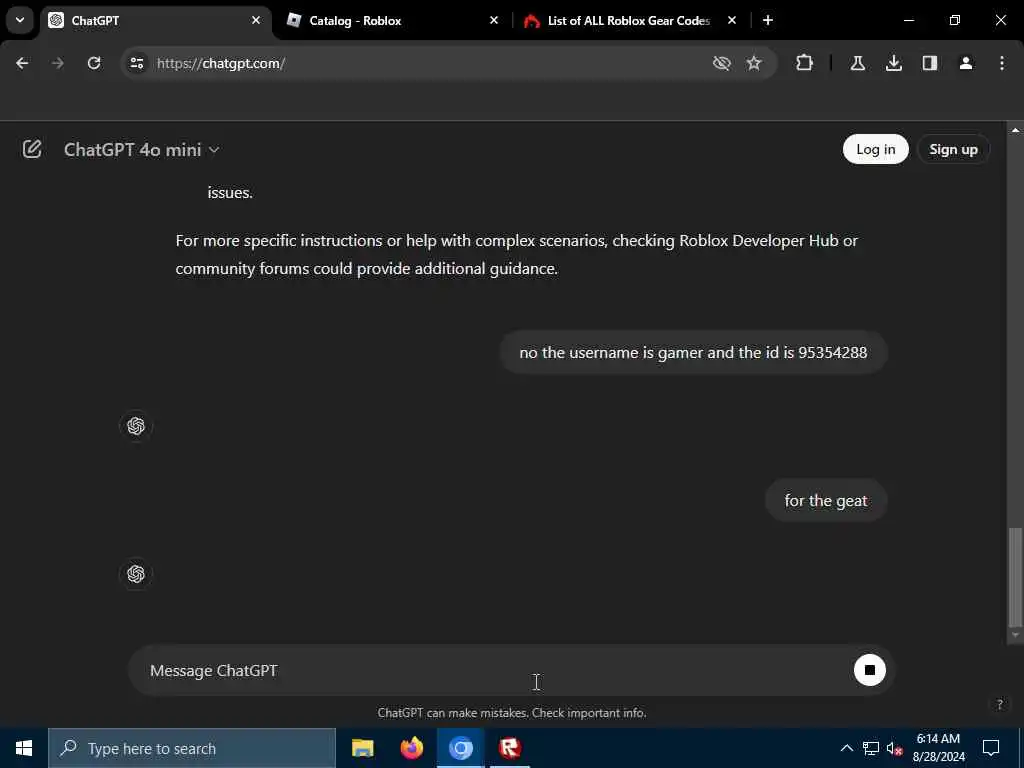
Task: Click the help question mark icon
Action: point(999,704)
